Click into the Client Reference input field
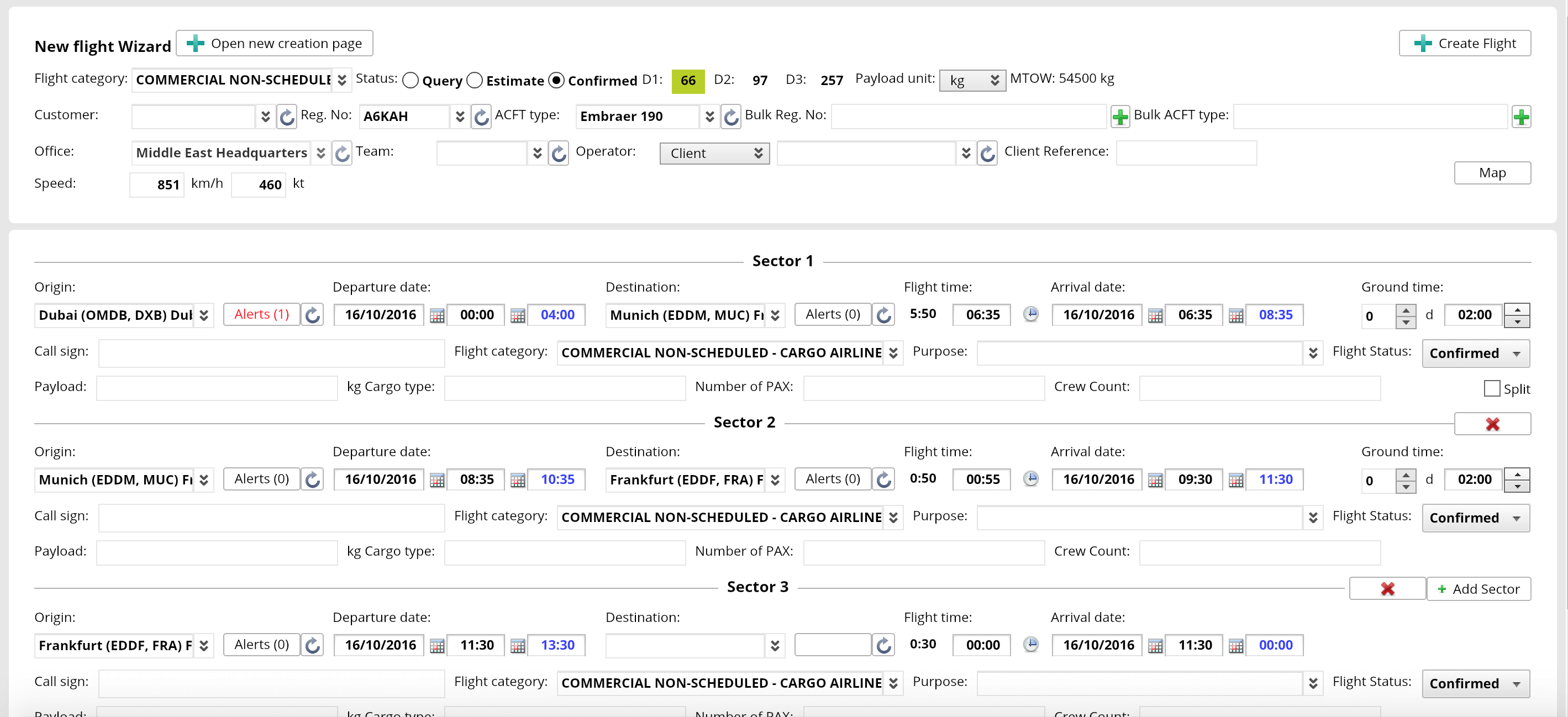The width and height of the screenshot is (1568, 717). 1186,152
